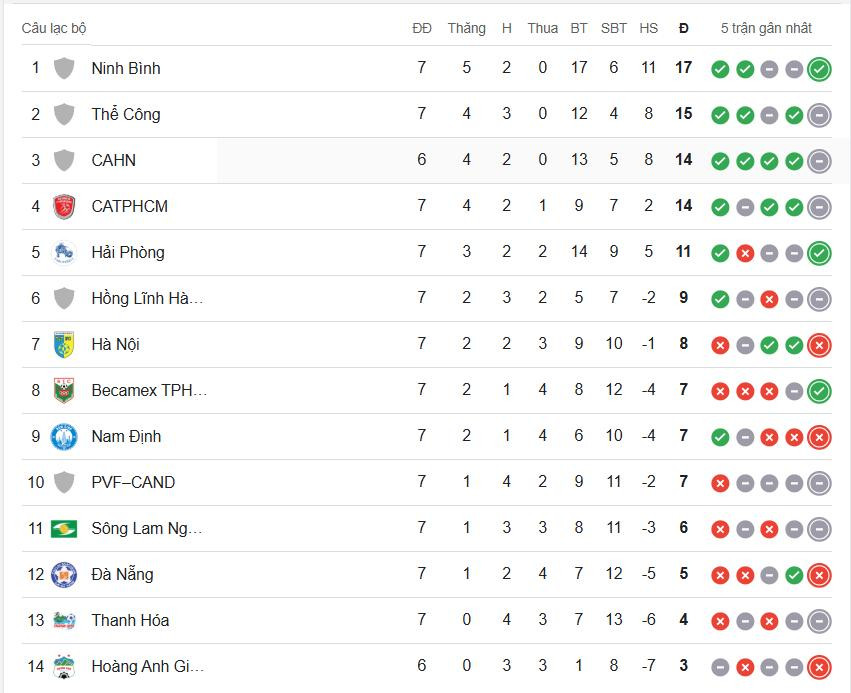Click the Nam Định club logo
851x693 pixels.
(x=64, y=436)
